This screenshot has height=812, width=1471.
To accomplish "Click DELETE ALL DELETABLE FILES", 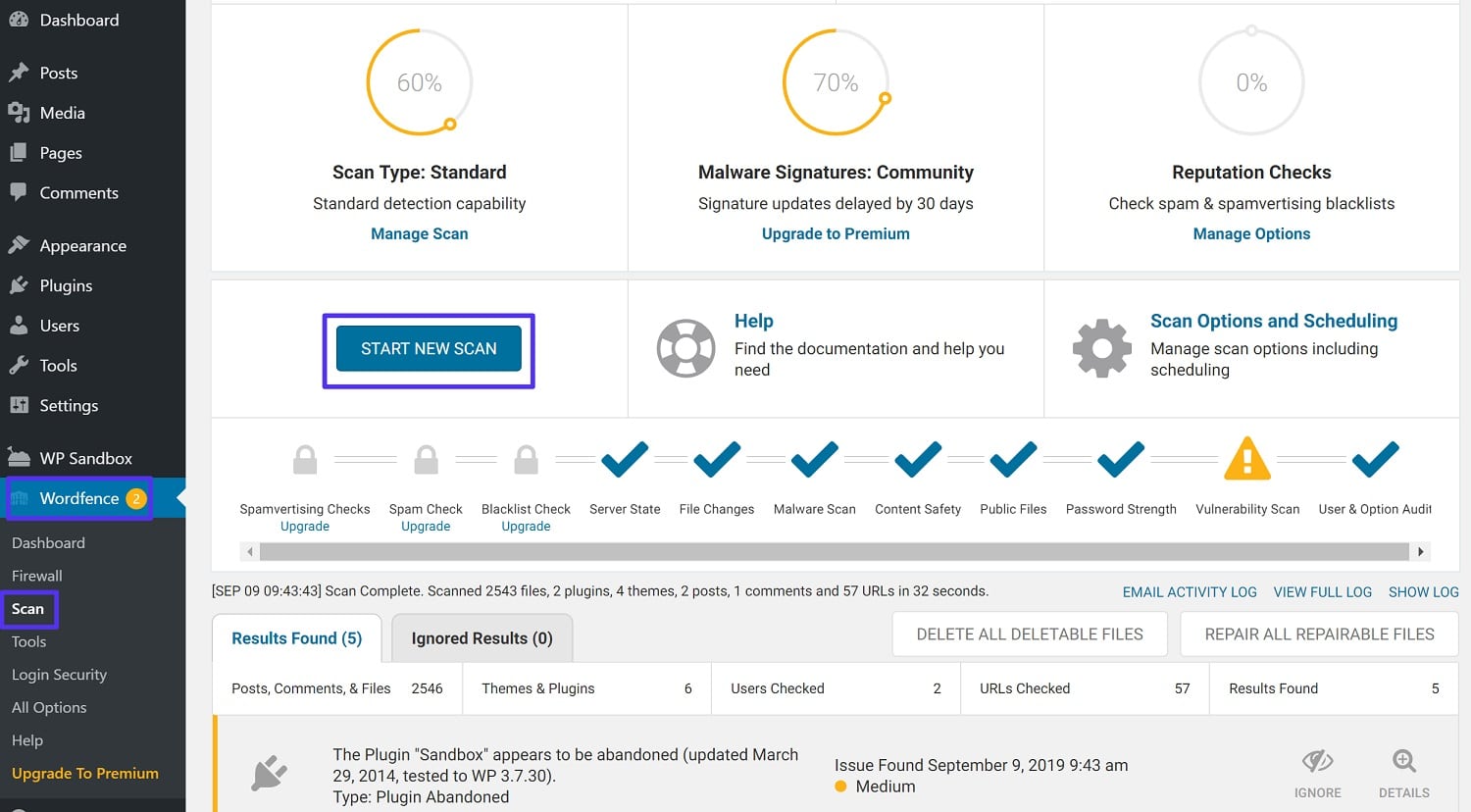I will [x=1029, y=634].
